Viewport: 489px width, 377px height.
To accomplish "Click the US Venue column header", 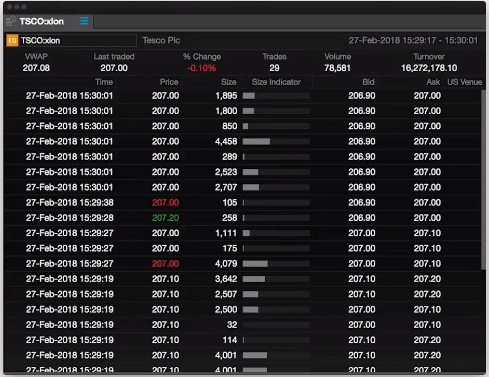I will click(x=464, y=82).
